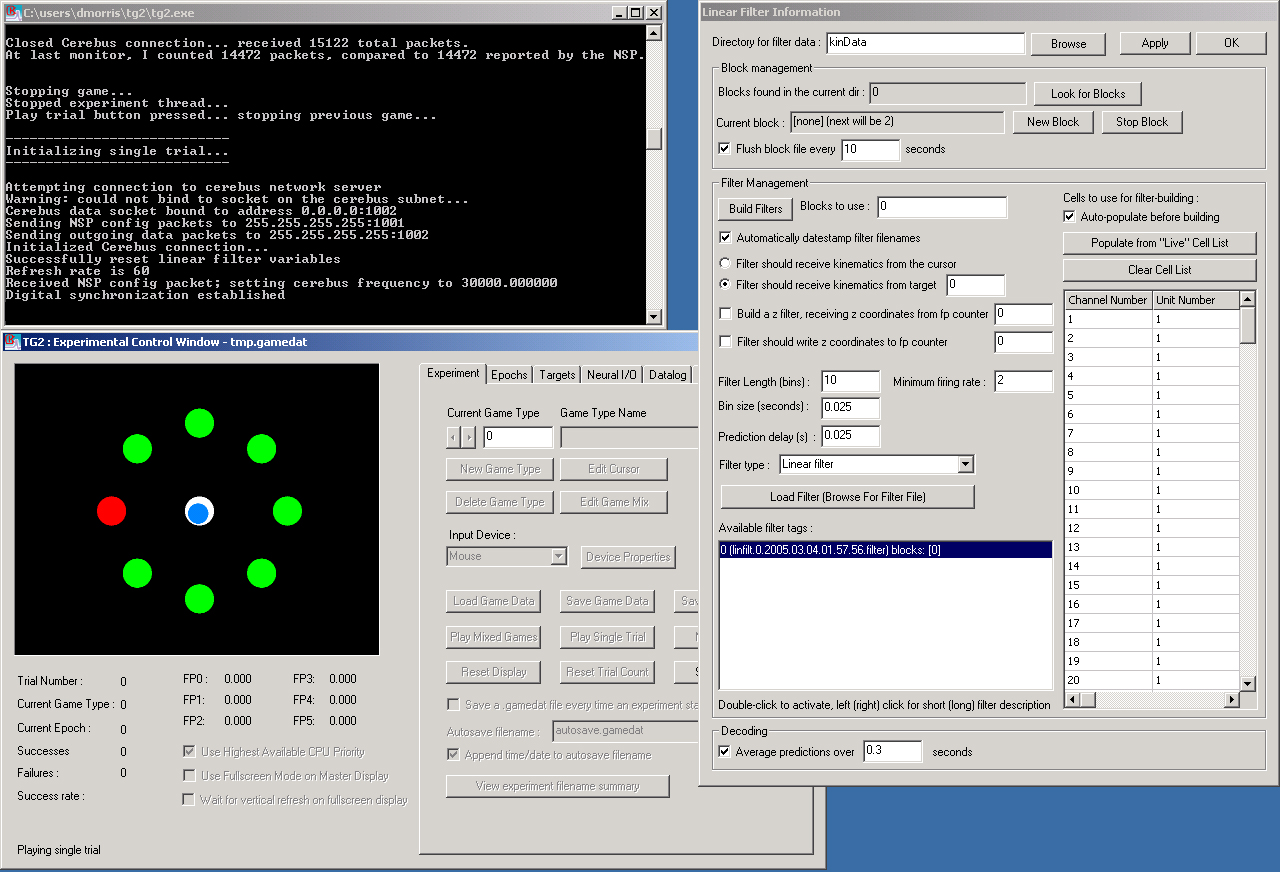Click the TG2 Experimental Control Window title icon
The width and height of the screenshot is (1280, 872).
pos(12,342)
